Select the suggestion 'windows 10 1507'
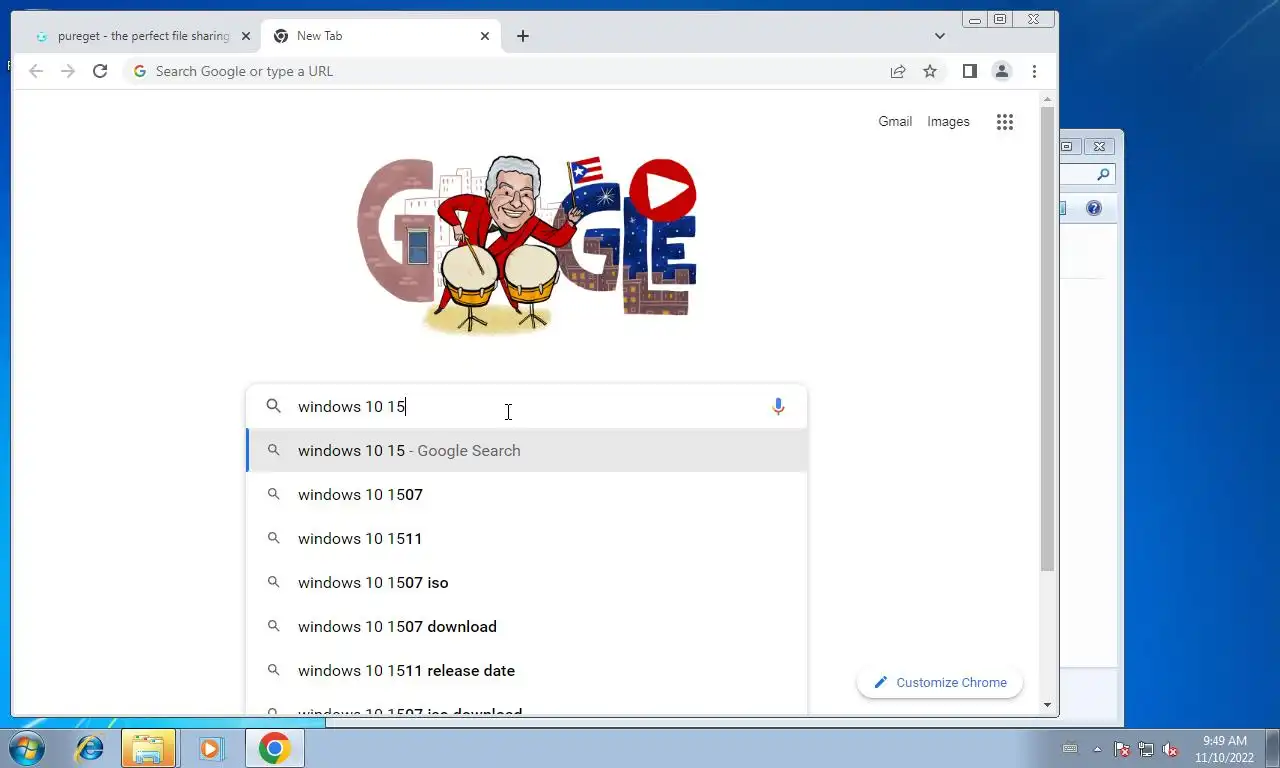This screenshot has height=768, width=1280. pyautogui.click(x=527, y=495)
